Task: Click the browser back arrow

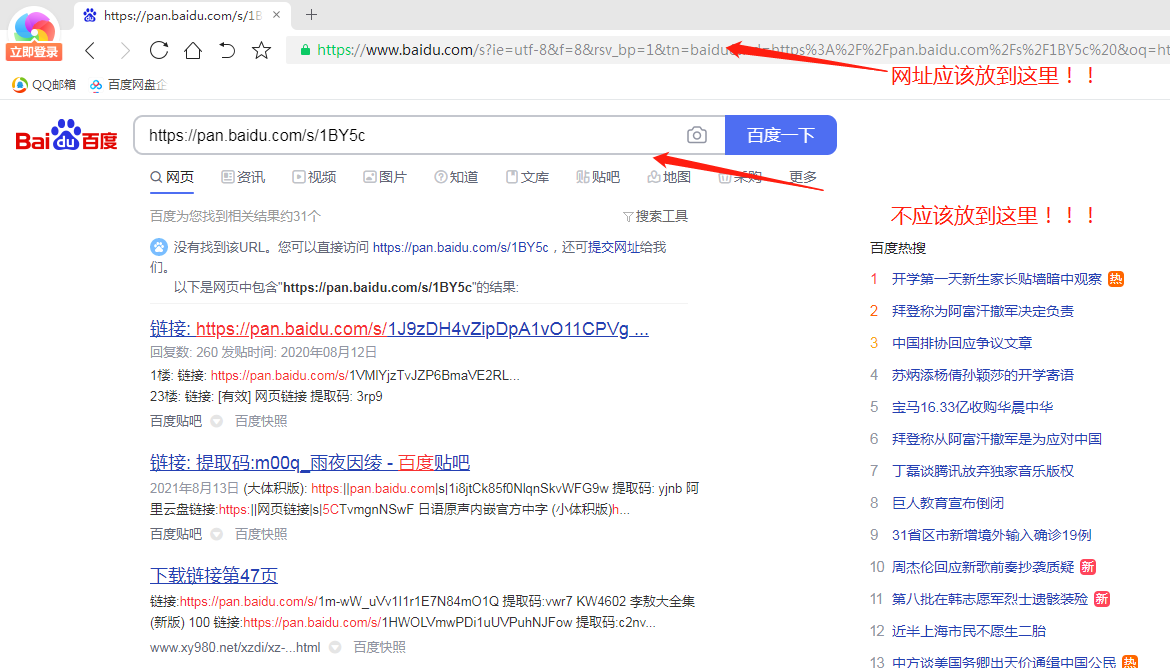Action: pos(90,50)
